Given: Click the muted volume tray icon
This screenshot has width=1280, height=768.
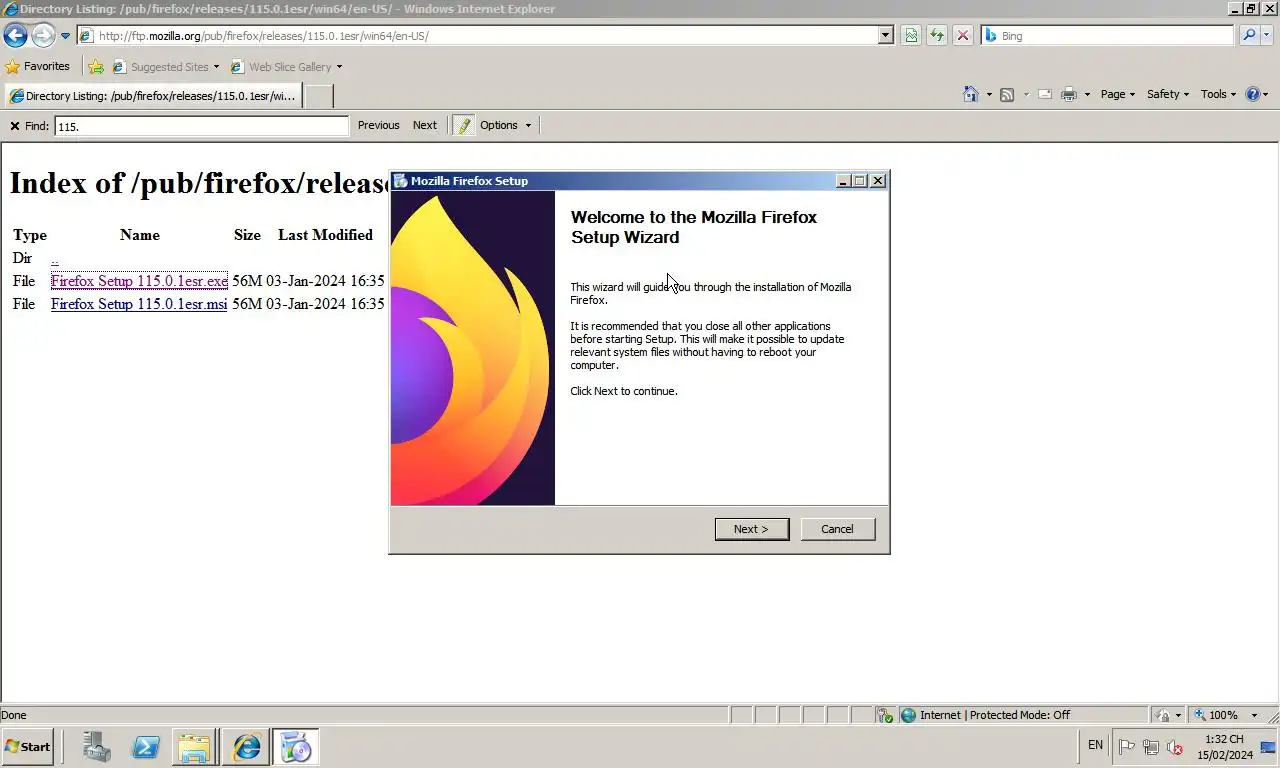Looking at the screenshot, I should coord(1175,747).
